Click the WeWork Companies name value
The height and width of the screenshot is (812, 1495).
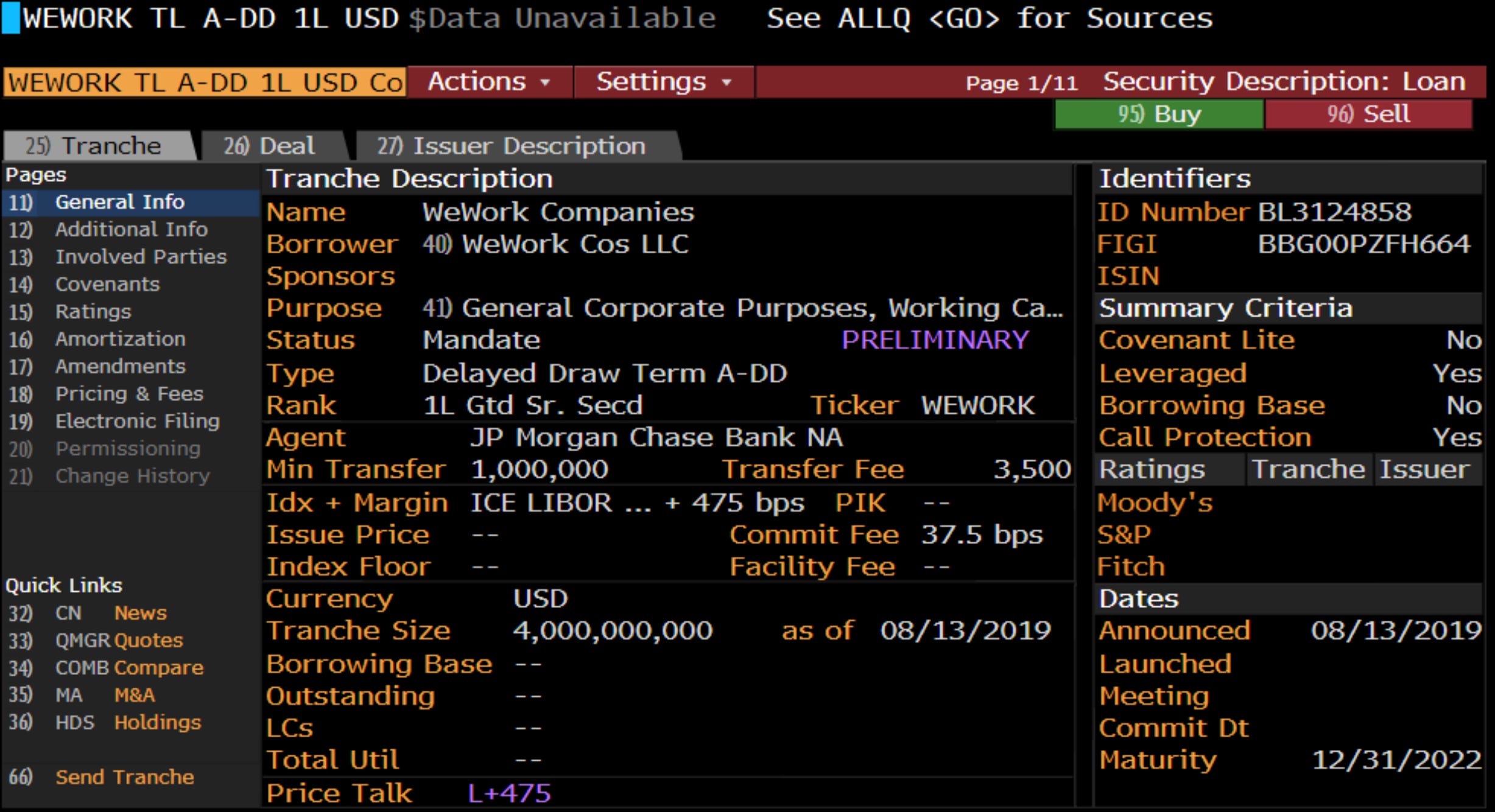[x=558, y=212]
